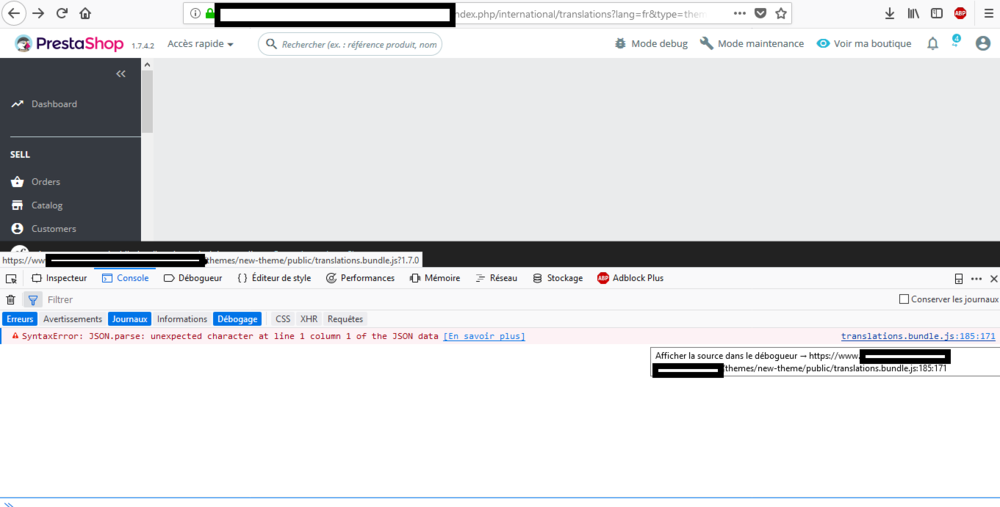The image size is (1000, 507).
Task: Go back with the browser back arrow
Action: tap(14, 13)
